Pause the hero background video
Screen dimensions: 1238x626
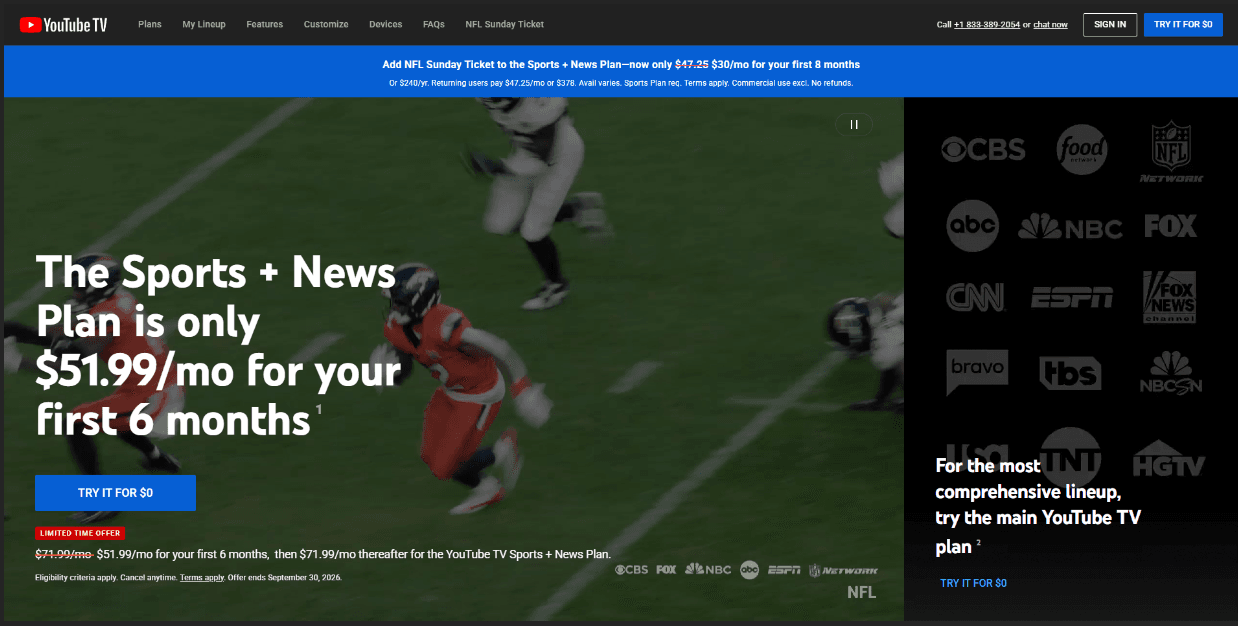pyautogui.click(x=854, y=124)
